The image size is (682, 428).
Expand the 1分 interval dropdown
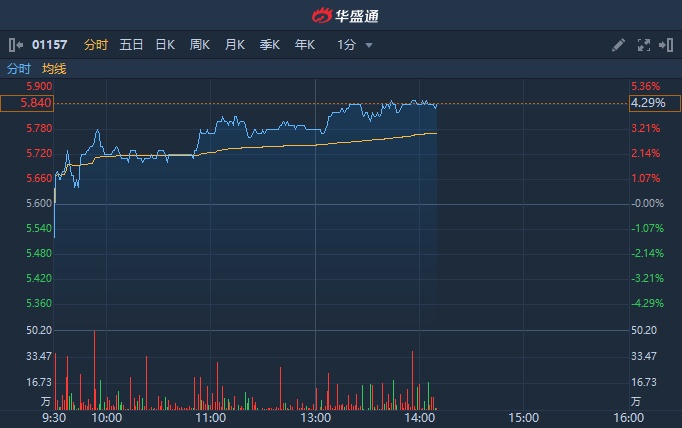[x=355, y=45]
